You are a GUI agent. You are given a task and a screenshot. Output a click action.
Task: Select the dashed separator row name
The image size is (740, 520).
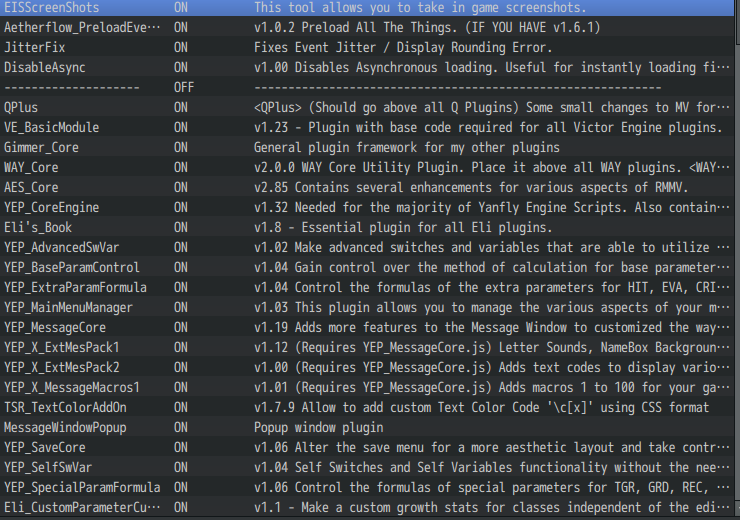click(x=72, y=87)
